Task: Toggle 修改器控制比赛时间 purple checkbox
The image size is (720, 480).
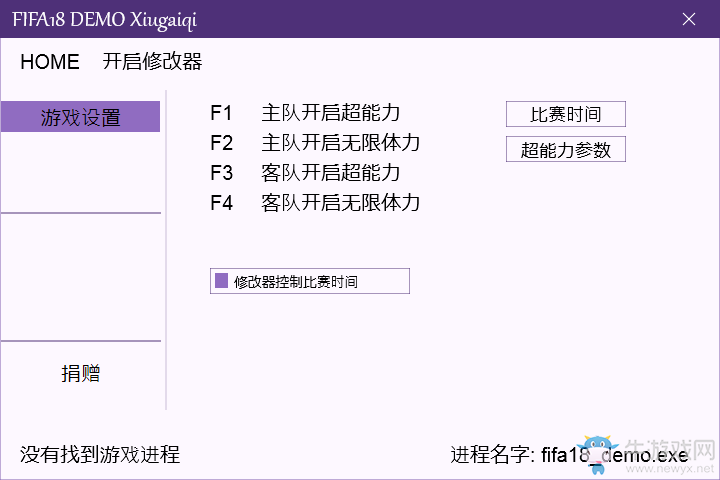Action: [221, 281]
